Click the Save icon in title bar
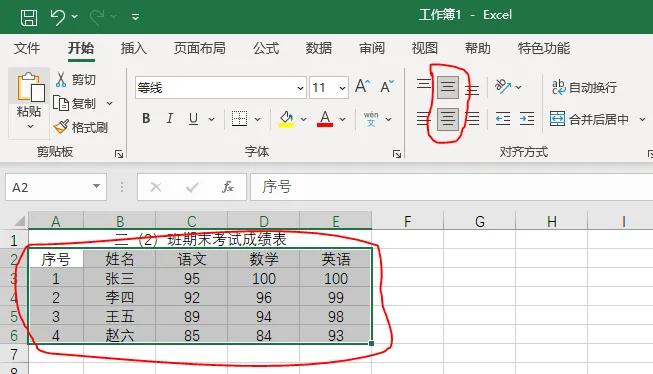This screenshot has height=374, width=653. click(29, 17)
